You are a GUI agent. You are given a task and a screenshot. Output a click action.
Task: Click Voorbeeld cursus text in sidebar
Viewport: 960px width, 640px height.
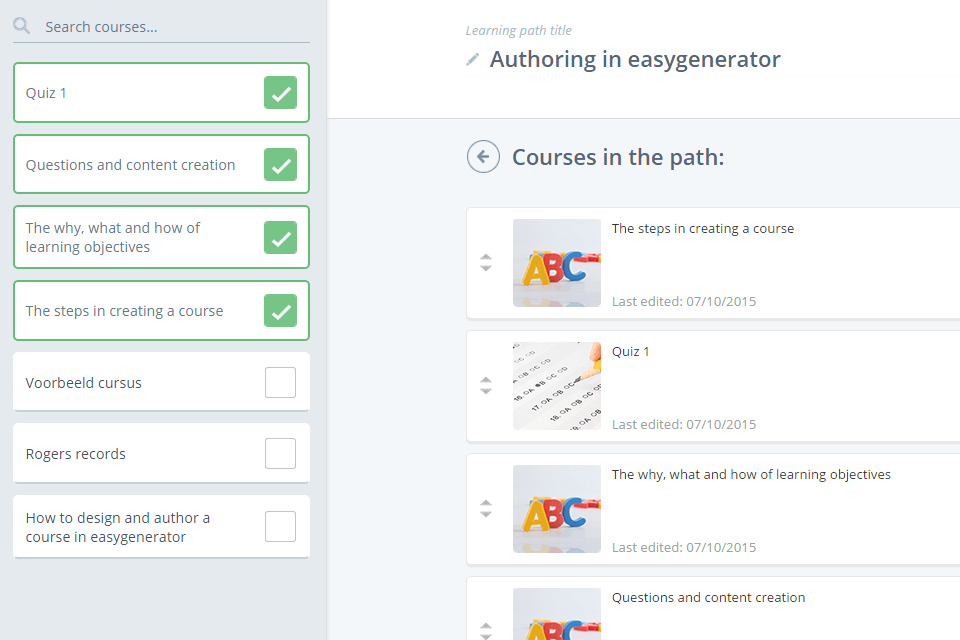pyautogui.click(x=83, y=383)
